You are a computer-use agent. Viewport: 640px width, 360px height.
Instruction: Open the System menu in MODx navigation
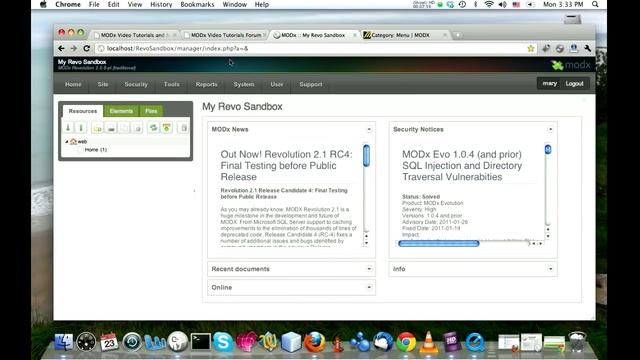click(x=244, y=84)
